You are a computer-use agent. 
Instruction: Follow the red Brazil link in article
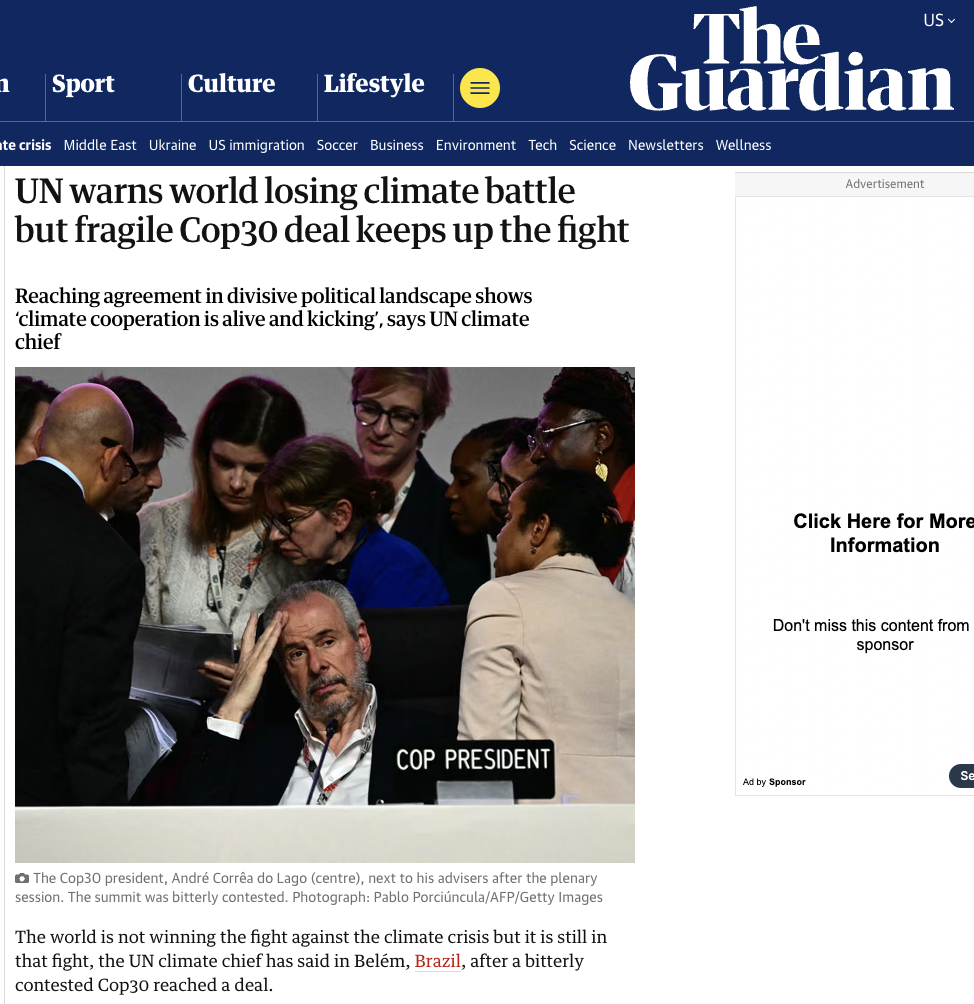tap(437, 961)
